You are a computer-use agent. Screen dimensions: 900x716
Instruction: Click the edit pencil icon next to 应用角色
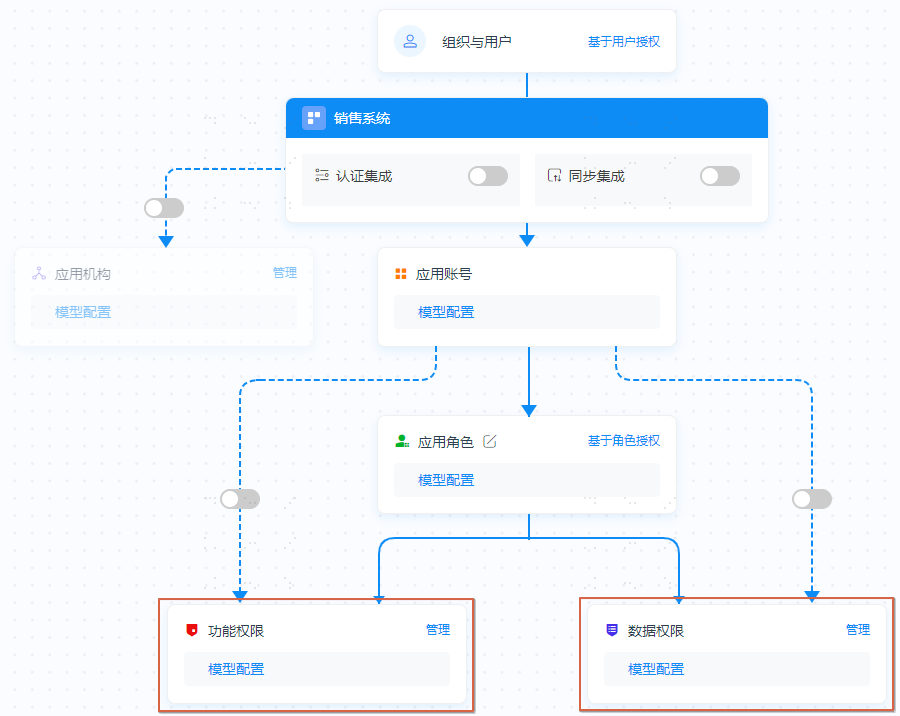click(x=490, y=442)
